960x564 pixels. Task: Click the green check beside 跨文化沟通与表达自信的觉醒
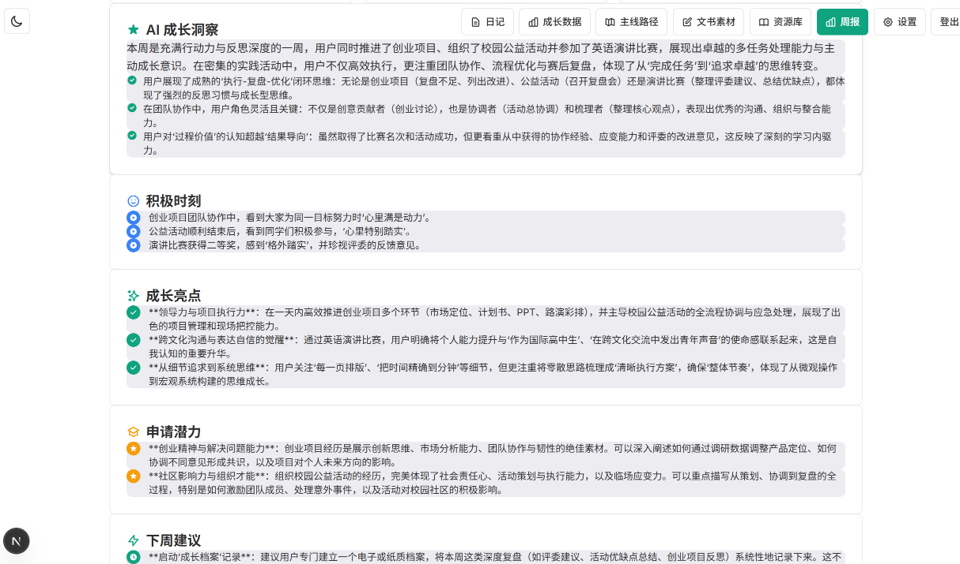click(133, 340)
